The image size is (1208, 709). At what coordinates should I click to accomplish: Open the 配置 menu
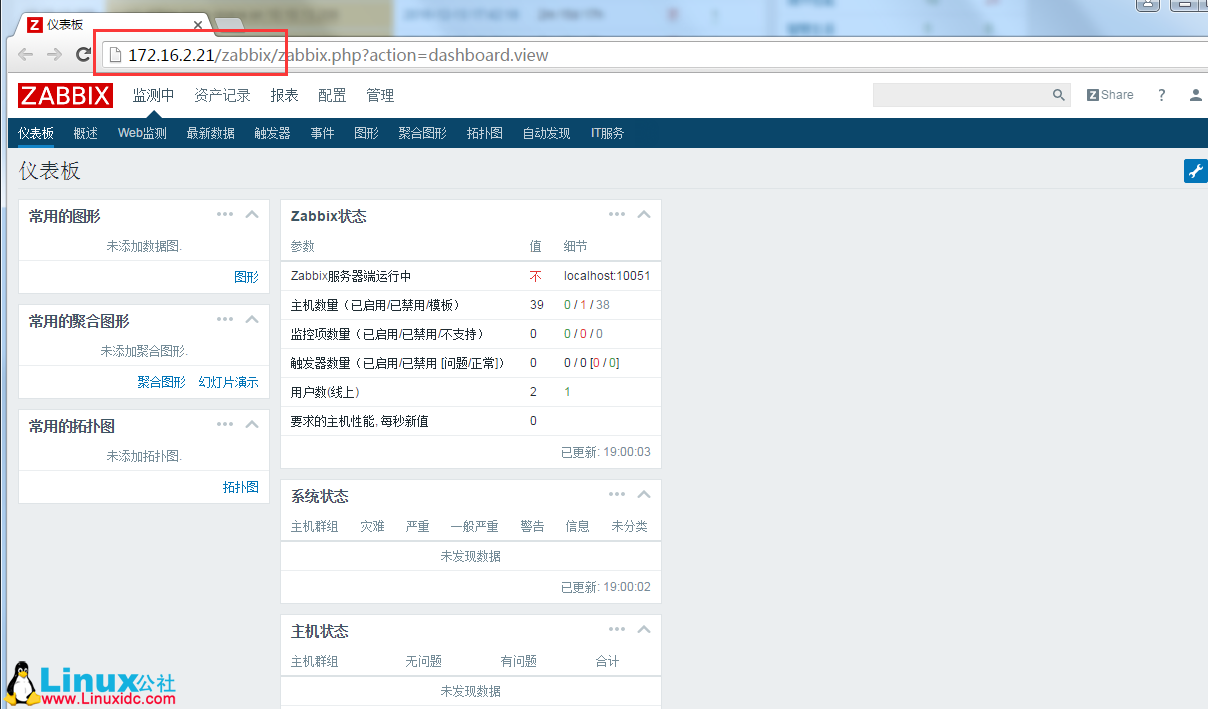(331, 95)
